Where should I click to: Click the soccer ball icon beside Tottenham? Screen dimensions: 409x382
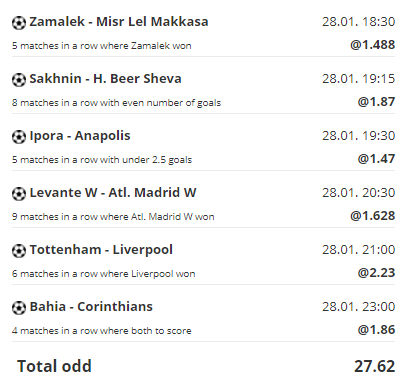(x=19, y=251)
